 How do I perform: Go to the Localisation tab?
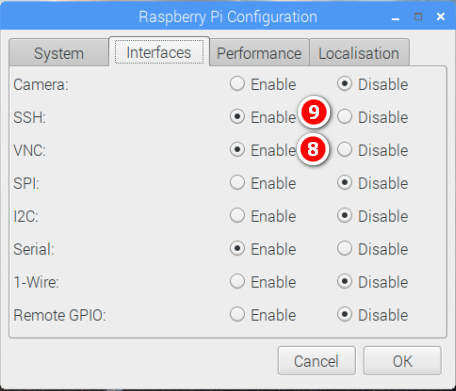point(359,53)
